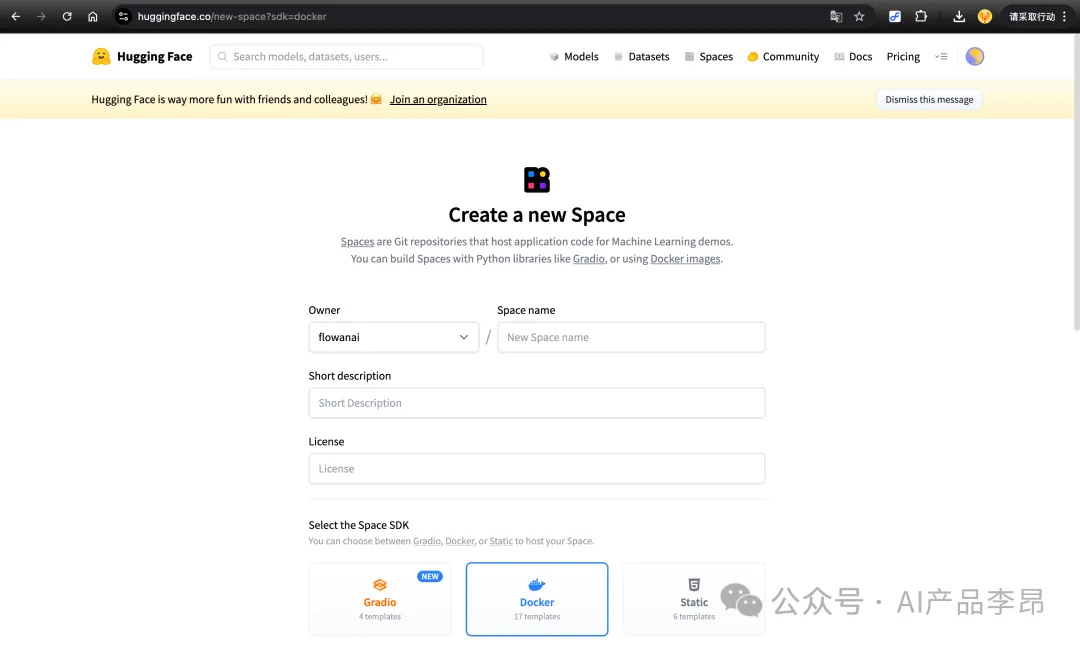The height and width of the screenshot is (645, 1080).
Task: Click into the Space name input field
Action: pyautogui.click(x=631, y=337)
